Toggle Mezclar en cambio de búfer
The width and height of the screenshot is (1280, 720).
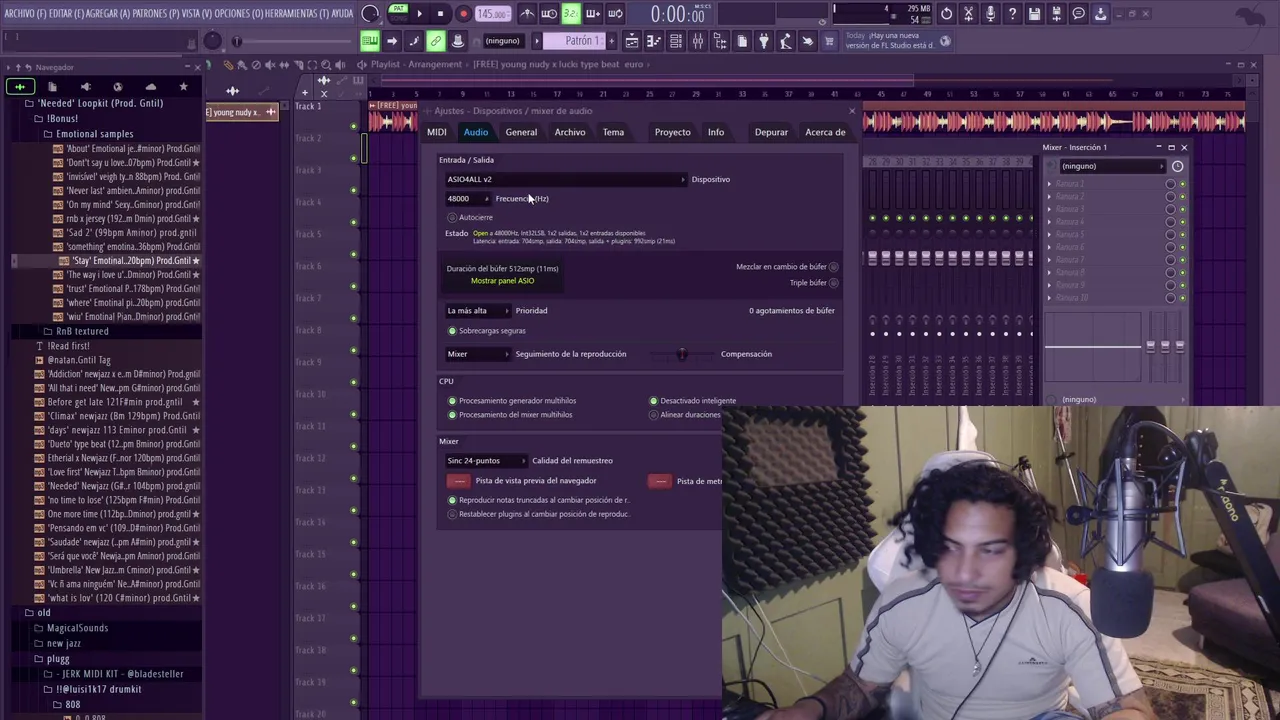[833, 267]
